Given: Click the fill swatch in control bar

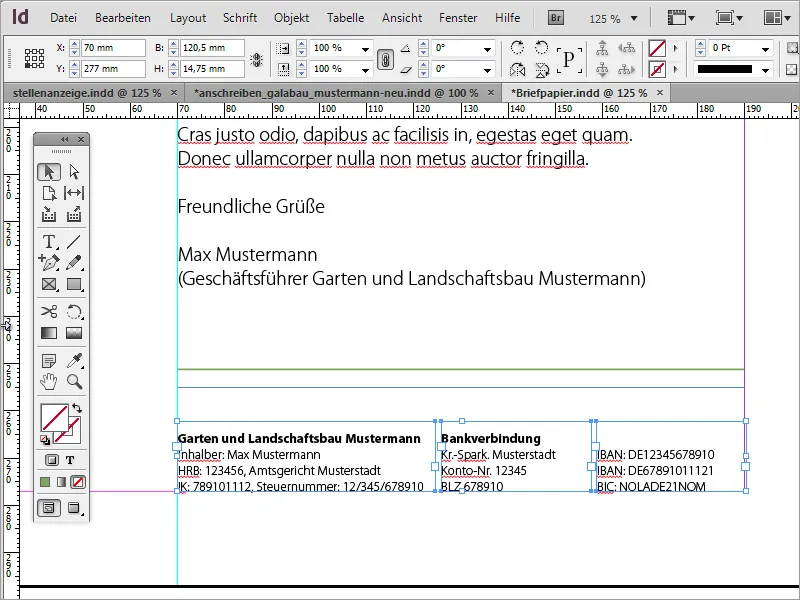Looking at the screenshot, I should (x=657, y=48).
